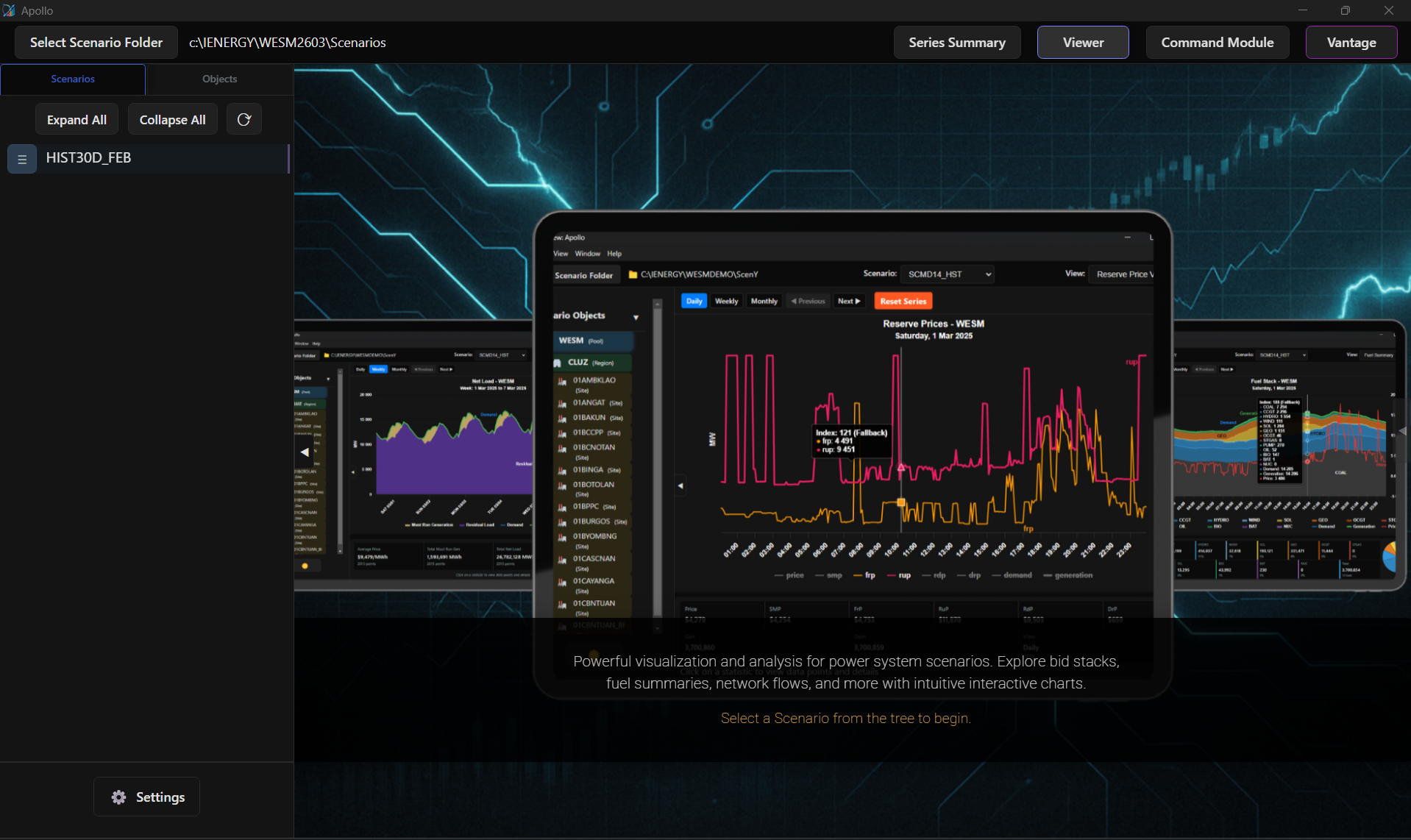The height and width of the screenshot is (840, 1411).
Task: Switch to the Scenarios tab
Action: click(x=73, y=79)
